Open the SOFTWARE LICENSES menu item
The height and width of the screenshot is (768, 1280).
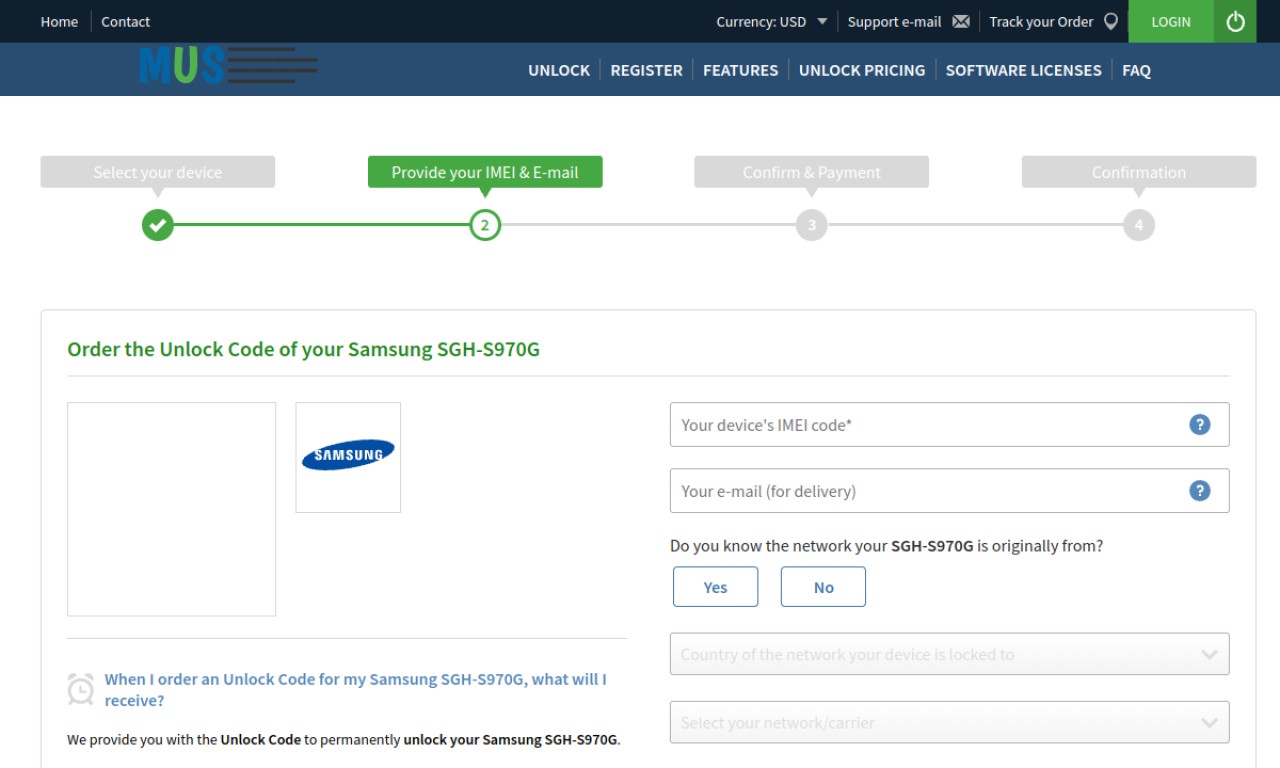tap(1024, 70)
